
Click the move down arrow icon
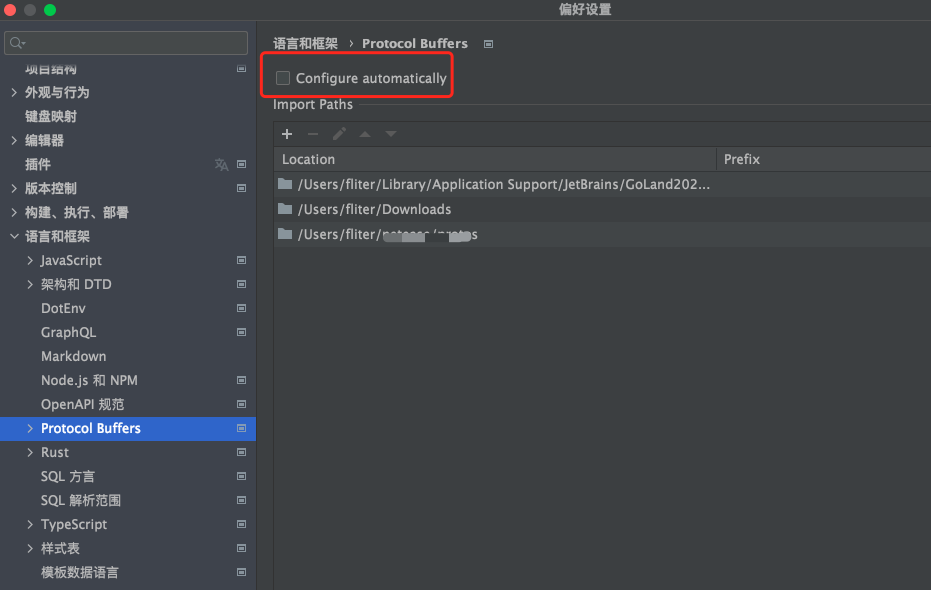[x=391, y=134]
